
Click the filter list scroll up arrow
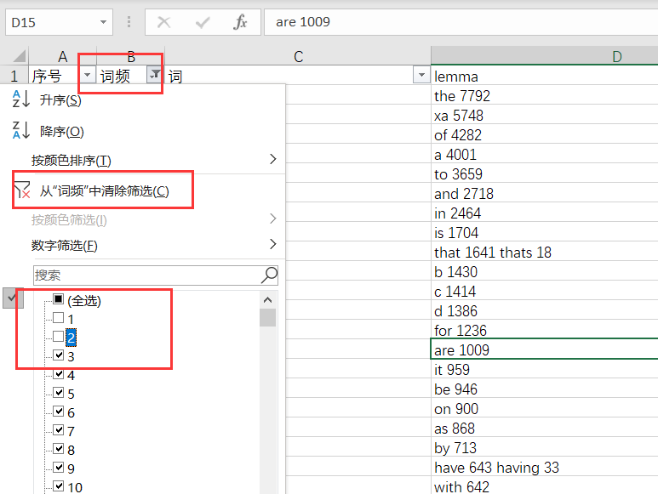tap(268, 300)
